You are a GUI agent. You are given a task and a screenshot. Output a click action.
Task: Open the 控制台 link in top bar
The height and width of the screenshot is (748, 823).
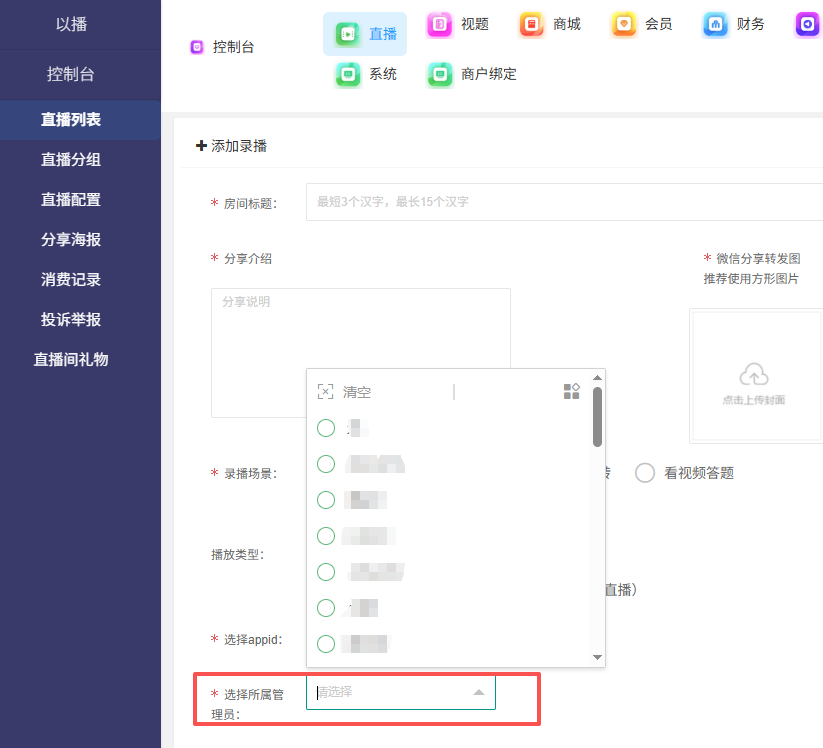coord(233,47)
